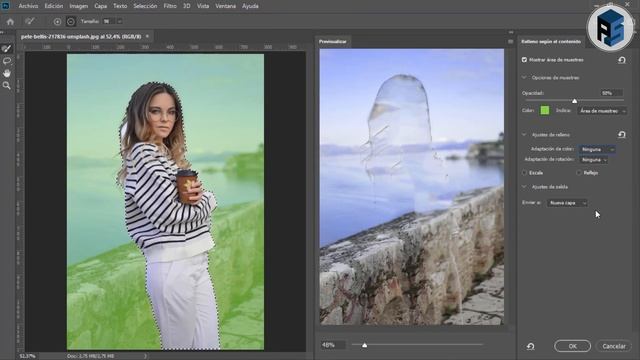Click the filled preview image thumbnail
640x360 pixels.
(411, 187)
